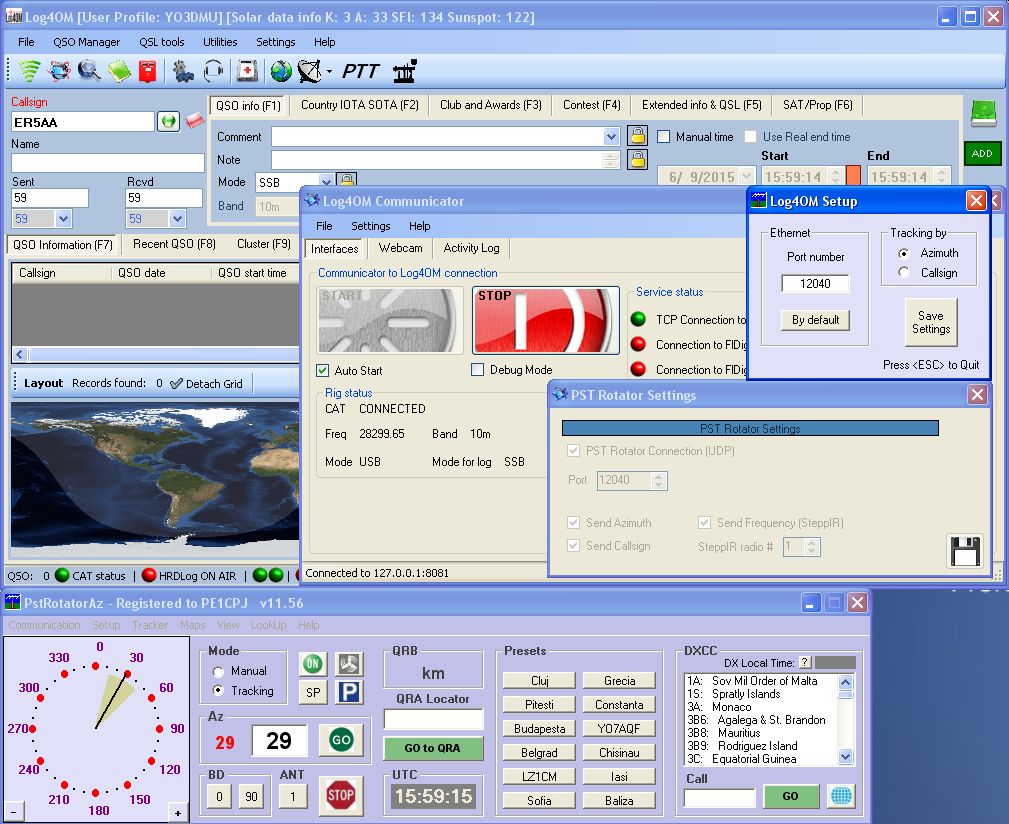Click the green ON button in PstRotatorAz
The width and height of the screenshot is (1009, 824).
tap(313, 663)
